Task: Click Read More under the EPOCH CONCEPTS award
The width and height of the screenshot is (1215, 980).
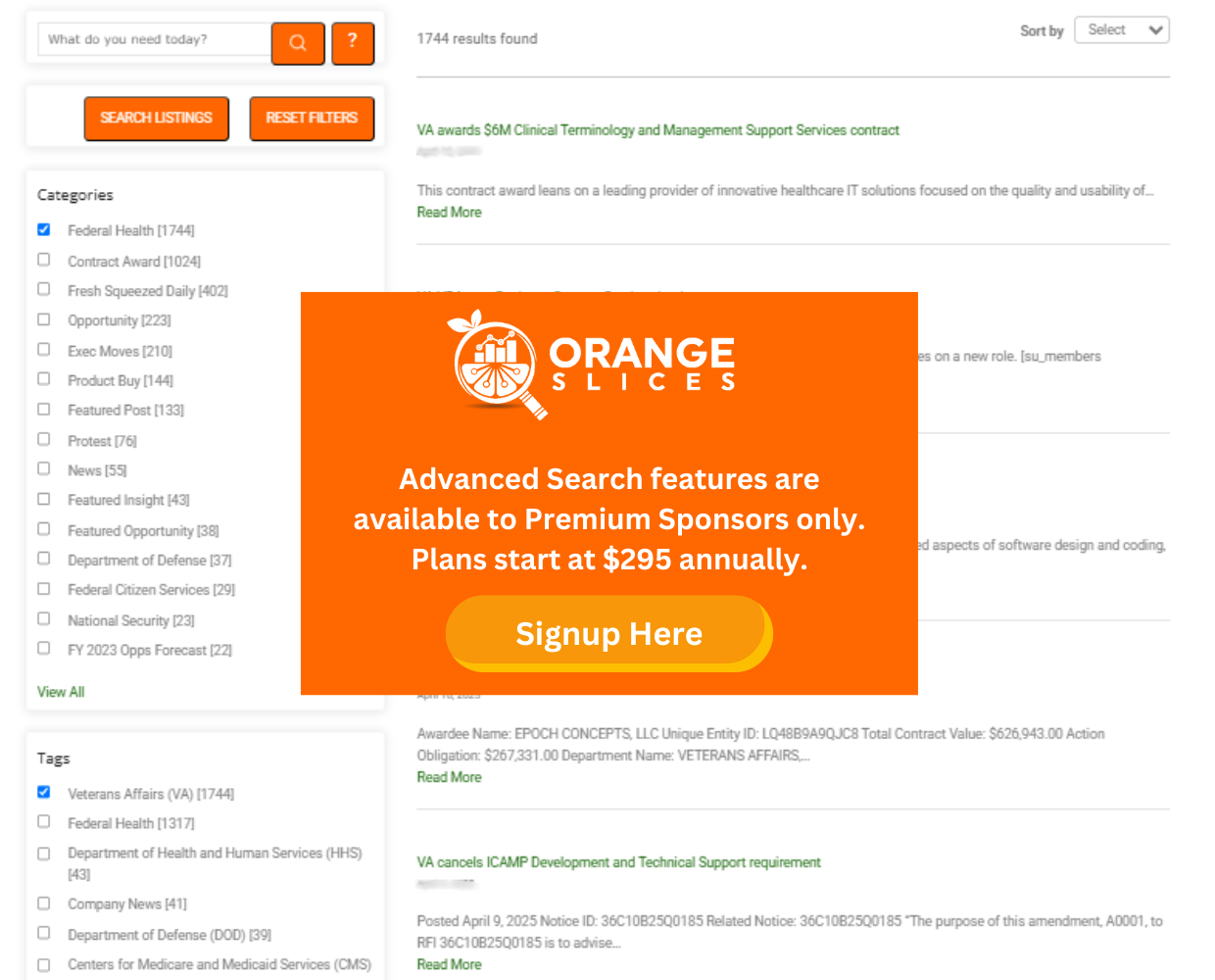Action: [449, 776]
